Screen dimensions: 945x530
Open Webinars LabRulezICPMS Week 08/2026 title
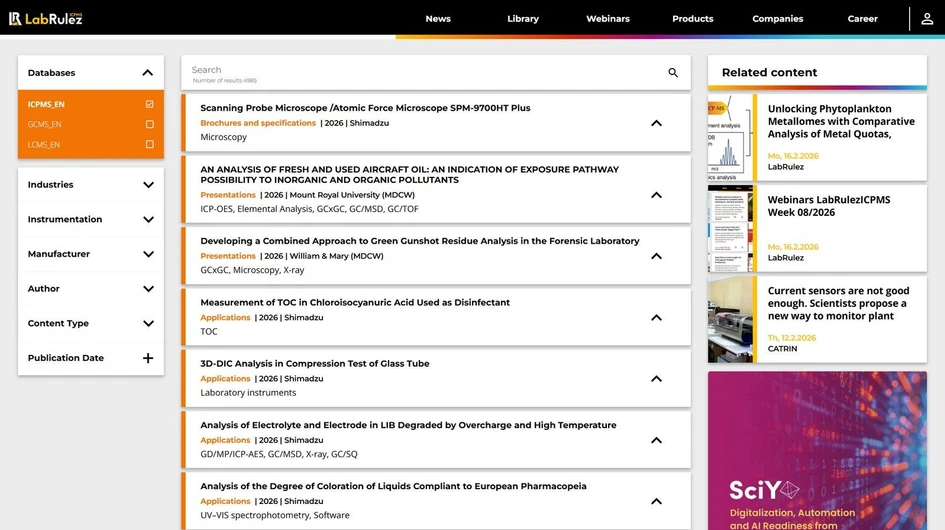click(x=829, y=206)
